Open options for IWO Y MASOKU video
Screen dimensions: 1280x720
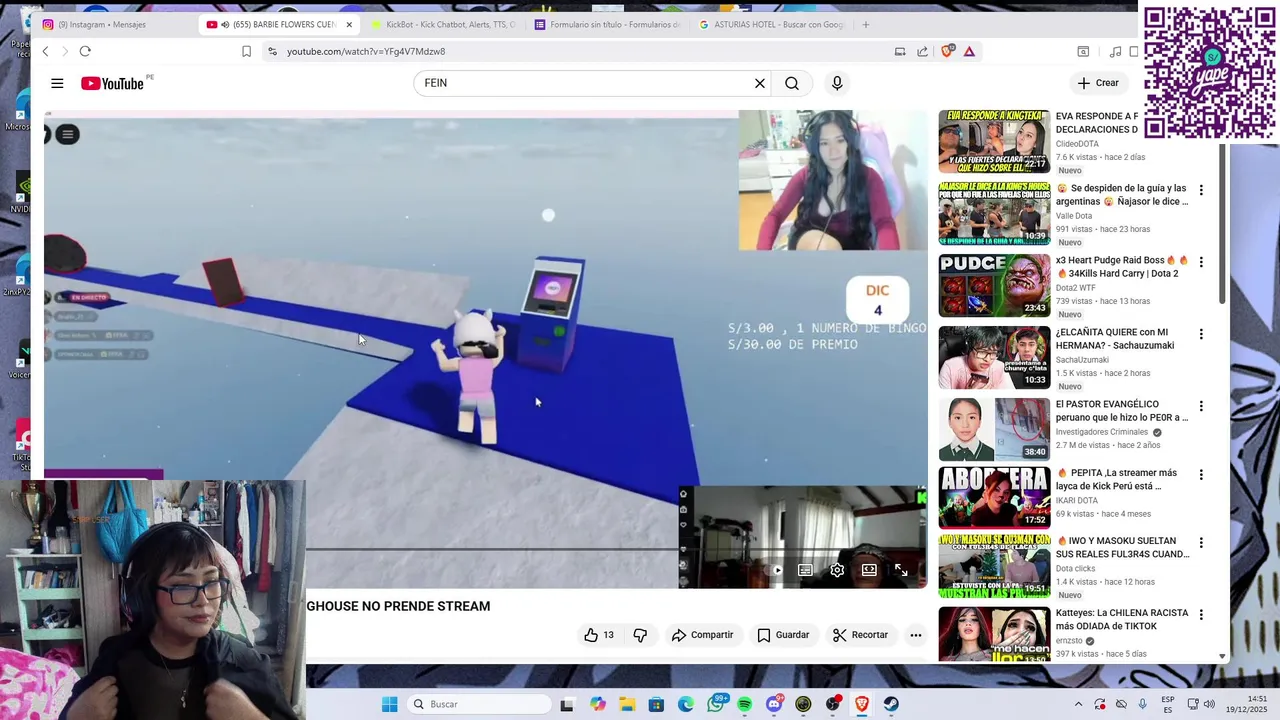pos(1201,542)
